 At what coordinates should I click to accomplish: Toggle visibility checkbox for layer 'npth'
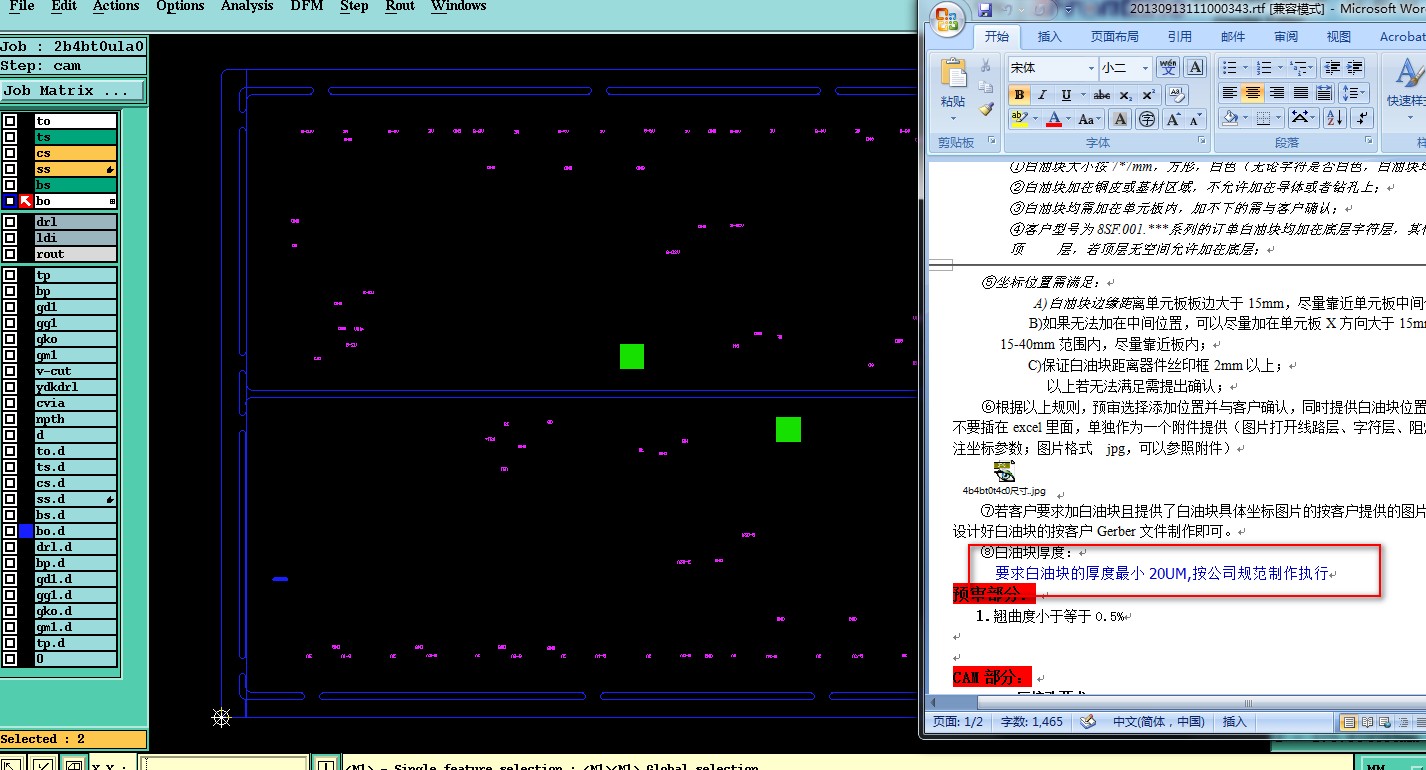(x=10, y=419)
